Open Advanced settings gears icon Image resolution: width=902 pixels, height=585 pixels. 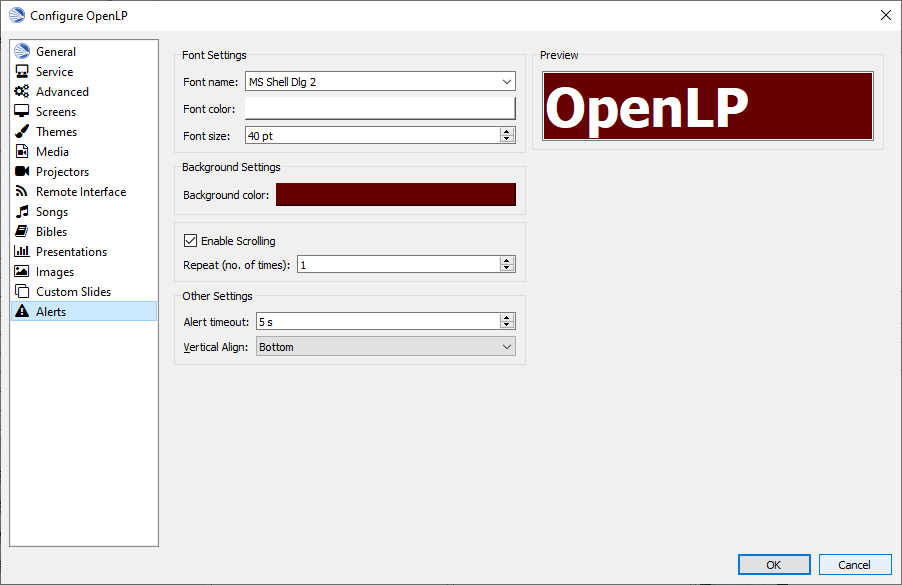[x=22, y=91]
